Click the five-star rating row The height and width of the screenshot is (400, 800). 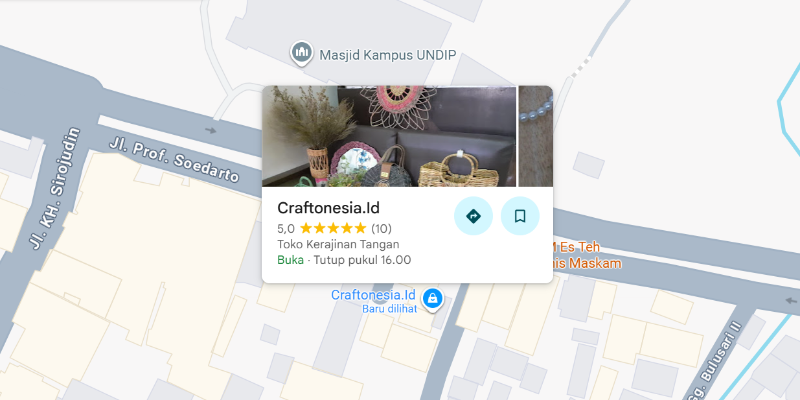(334, 228)
